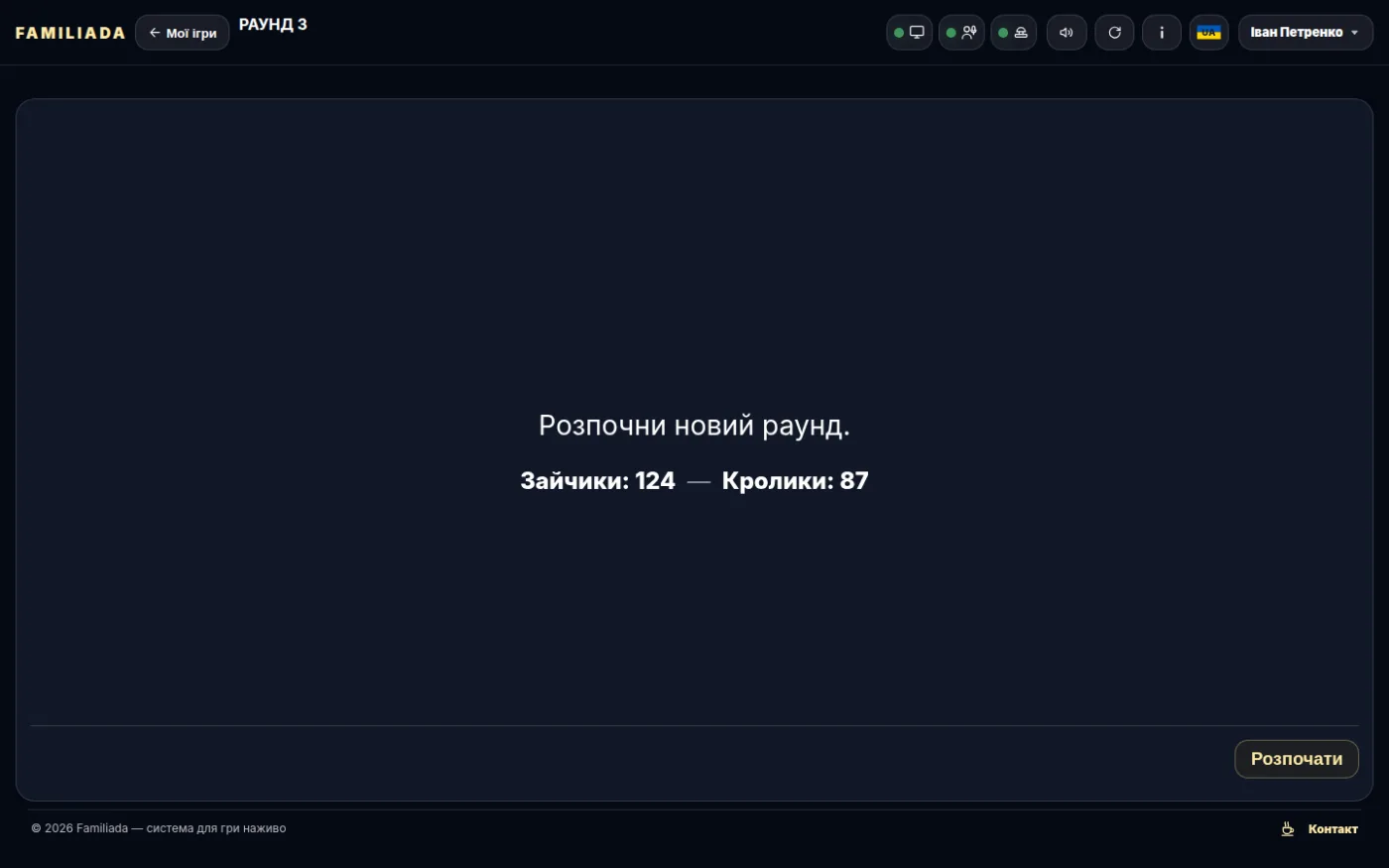
Task: Start the round with Розпочати
Action: tap(1297, 759)
